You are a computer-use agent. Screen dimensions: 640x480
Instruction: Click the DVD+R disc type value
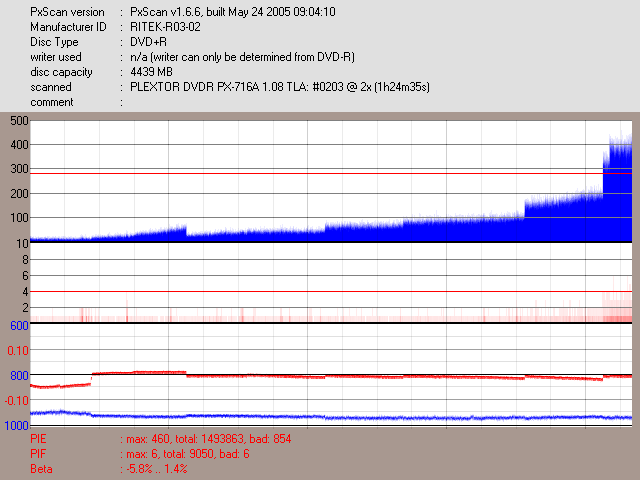coord(148,42)
